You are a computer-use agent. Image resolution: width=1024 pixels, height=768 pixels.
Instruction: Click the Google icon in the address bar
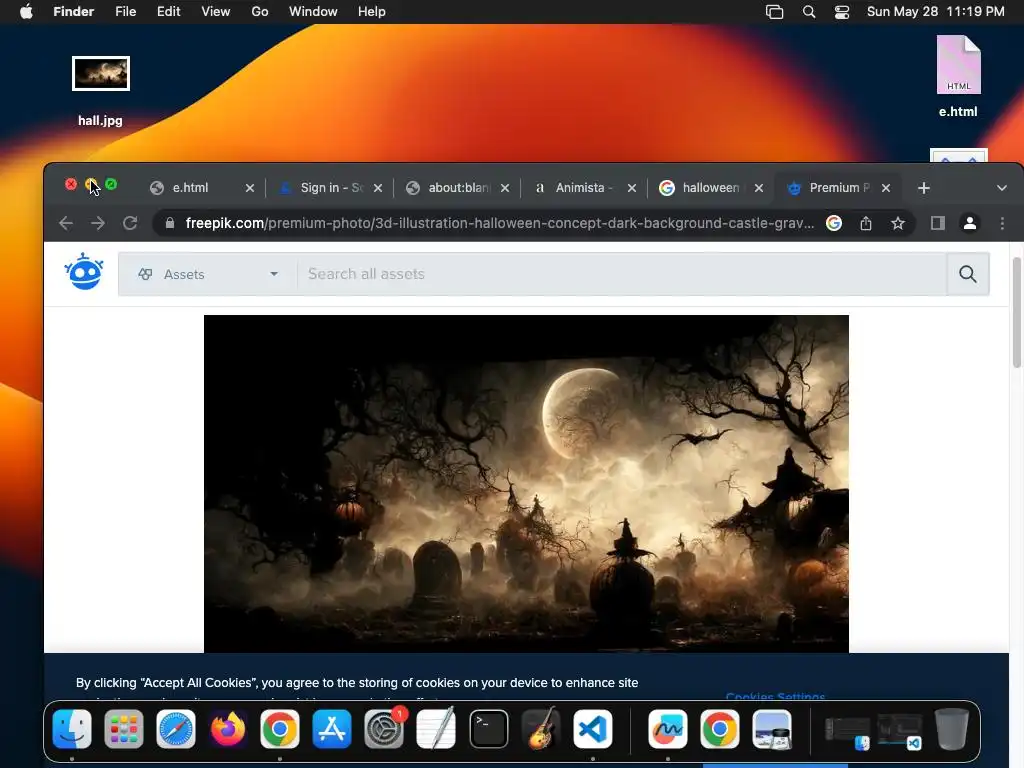click(x=834, y=223)
